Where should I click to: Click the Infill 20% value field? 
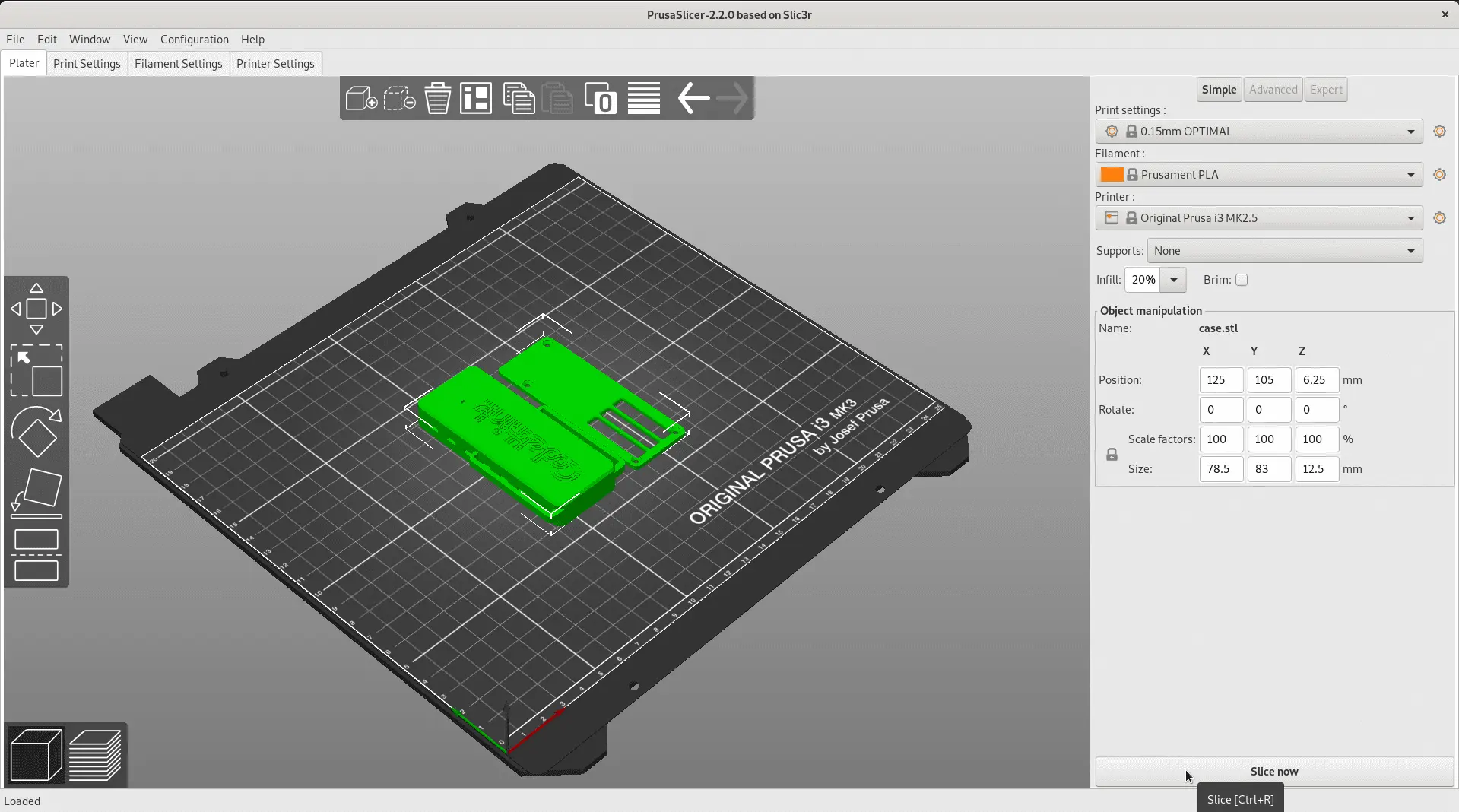1143,280
